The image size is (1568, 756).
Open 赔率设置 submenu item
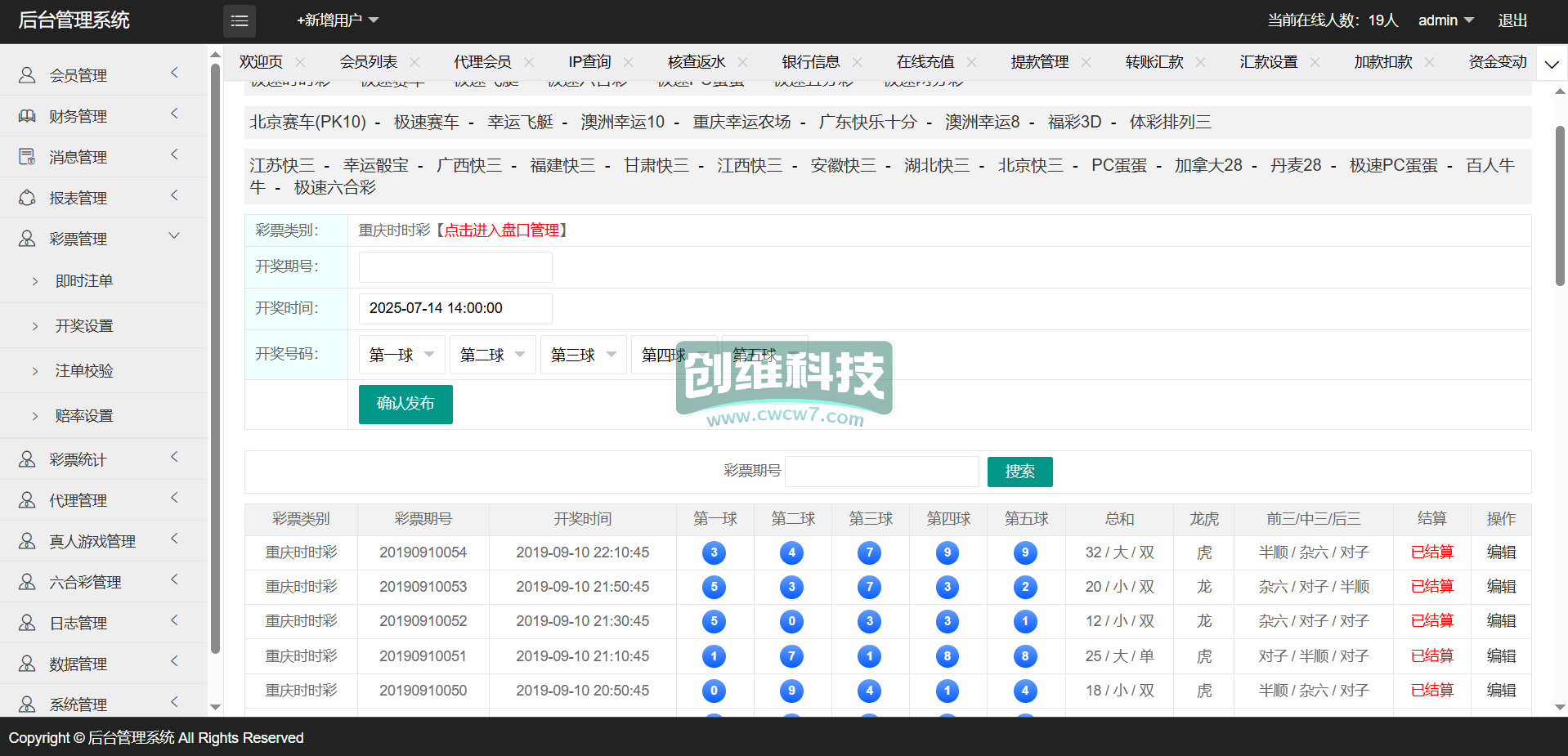[84, 416]
